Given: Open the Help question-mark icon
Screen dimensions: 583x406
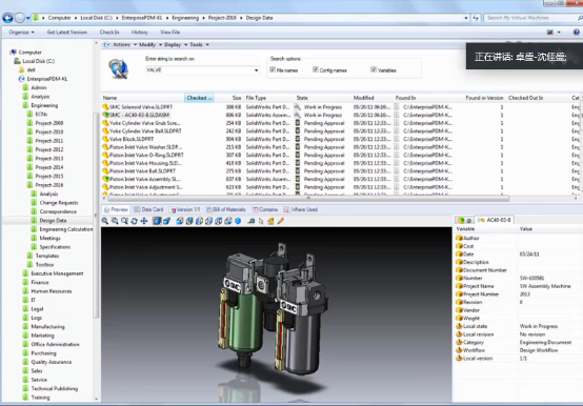Looking at the screenshot, I should [x=576, y=32].
